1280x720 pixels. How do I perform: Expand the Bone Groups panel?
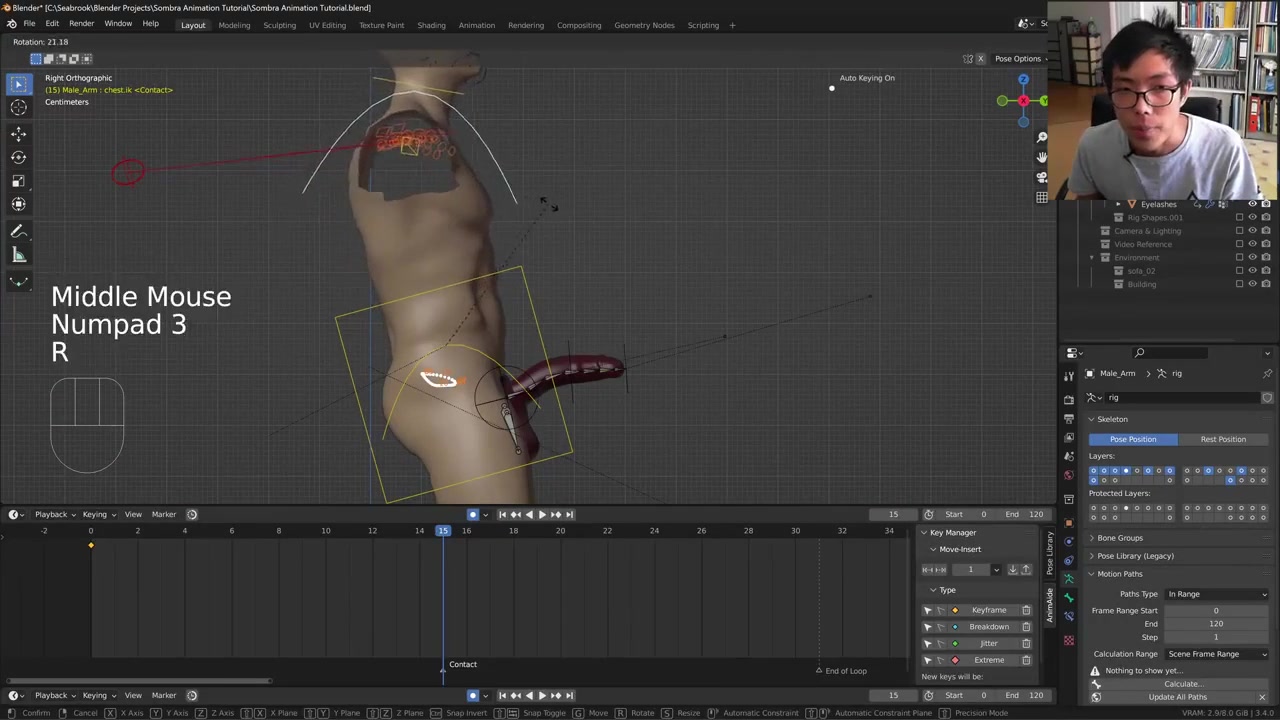(1120, 538)
